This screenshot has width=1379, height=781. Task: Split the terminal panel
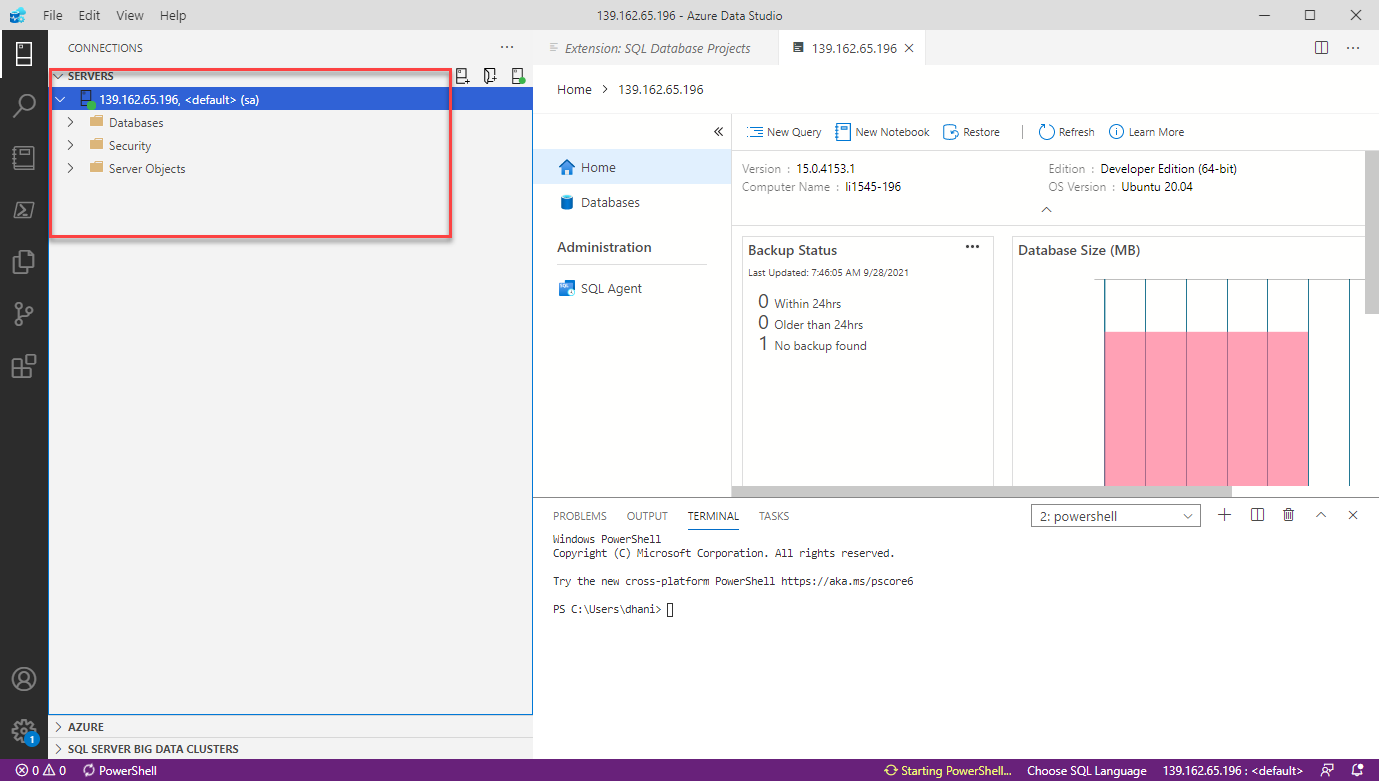pyautogui.click(x=1258, y=515)
